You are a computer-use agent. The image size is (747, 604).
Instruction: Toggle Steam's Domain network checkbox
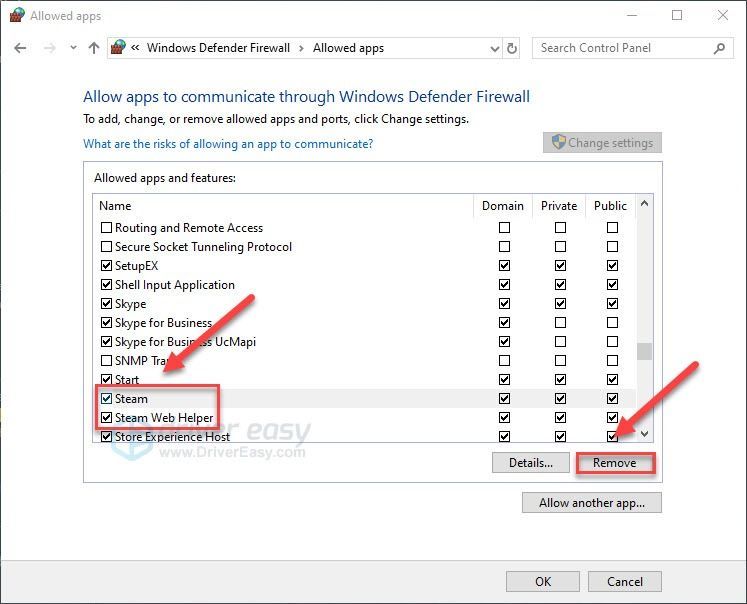click(504, 399)
